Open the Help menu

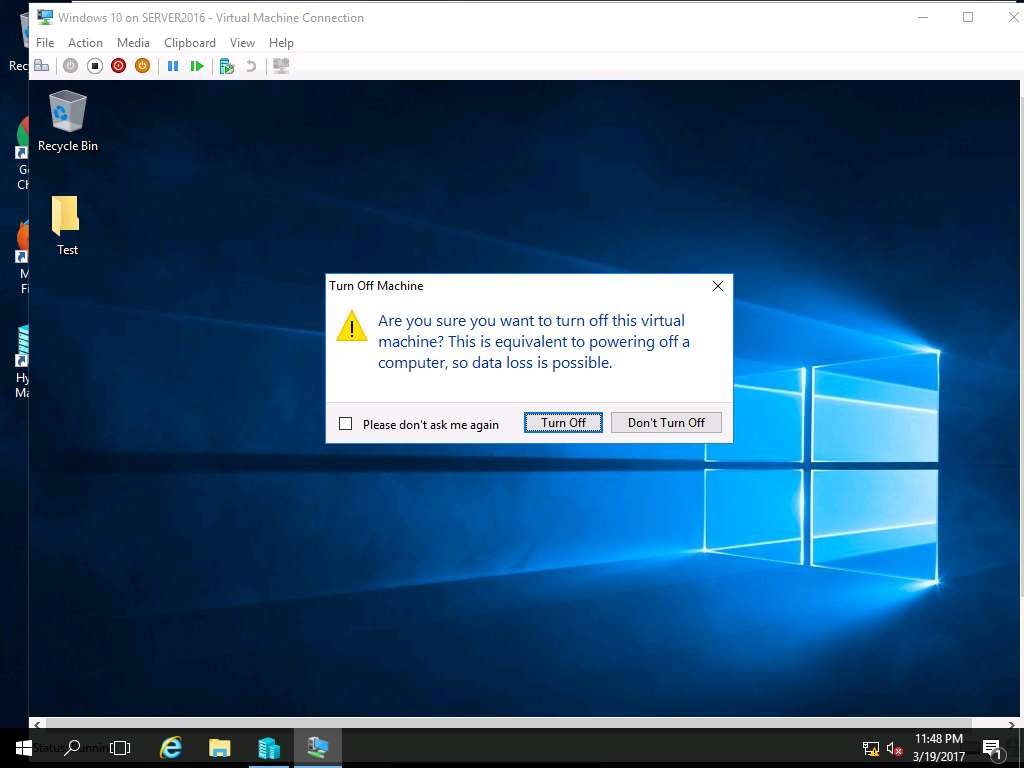tap(281, 42)
